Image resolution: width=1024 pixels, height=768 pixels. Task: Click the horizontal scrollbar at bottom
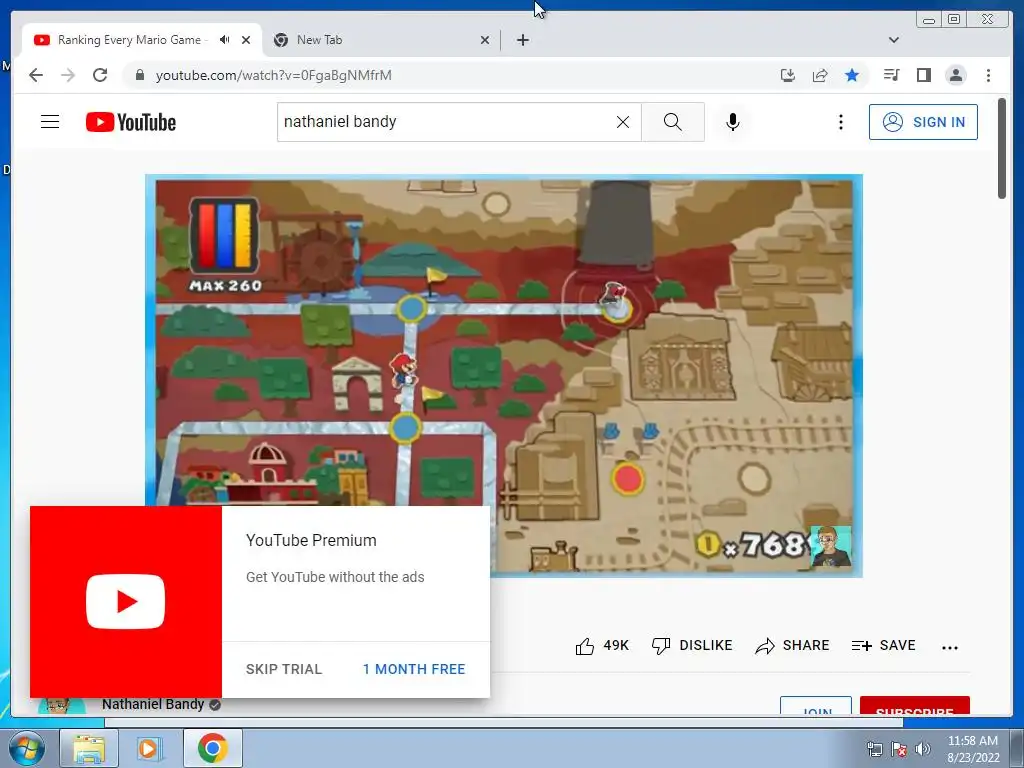[504, 722]
